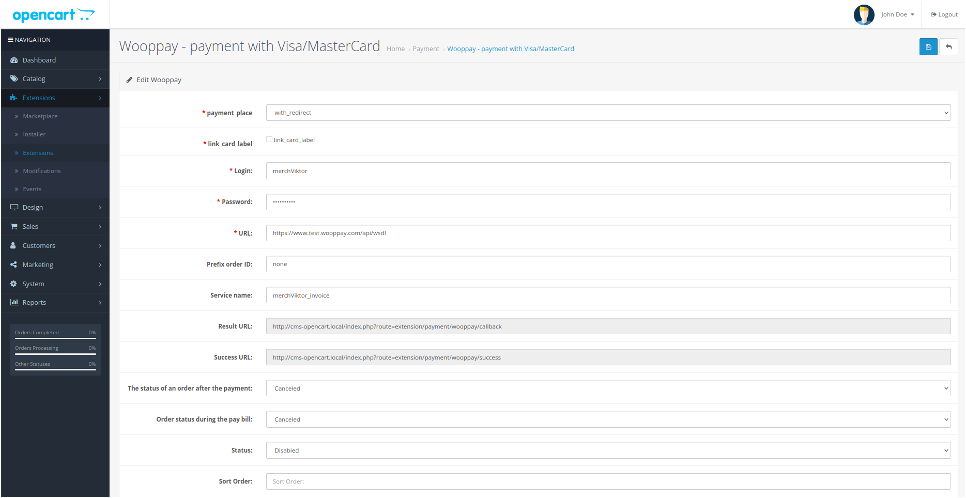The image size is (966, 498).
Task: Collapse Extensions menu chevron
Action: [100, 98]
